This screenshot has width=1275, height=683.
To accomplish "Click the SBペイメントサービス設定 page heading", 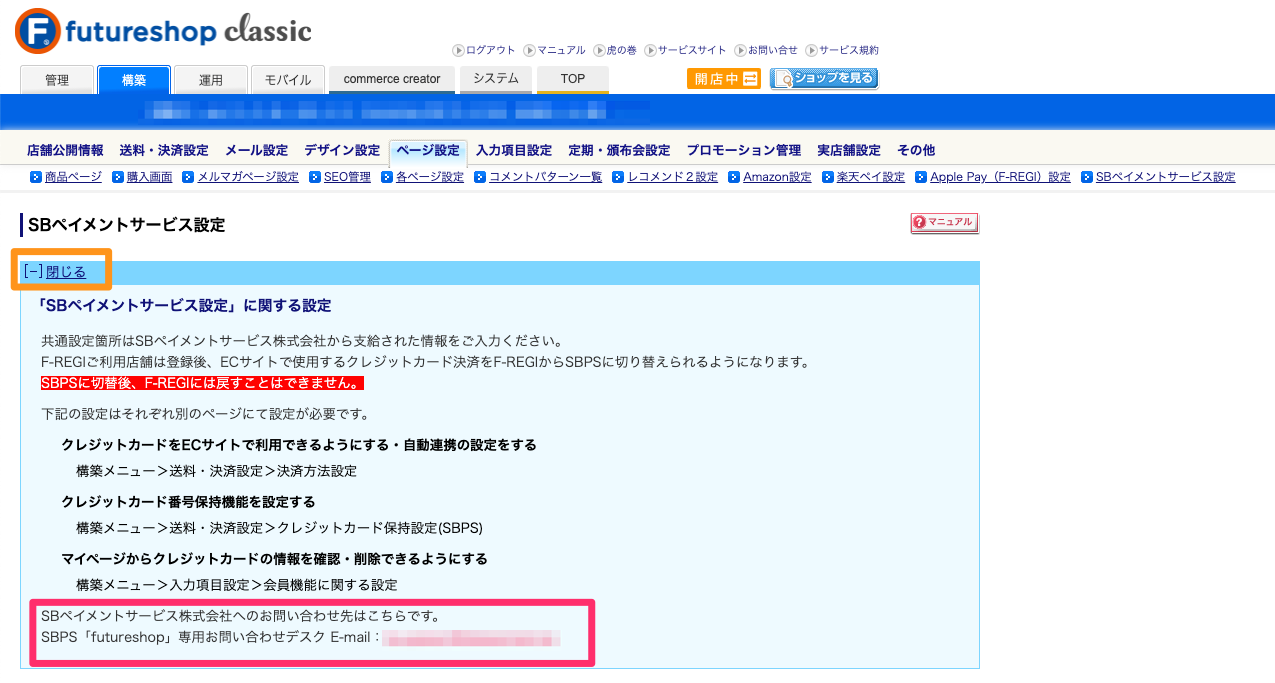I will pyautogui.click(x=127, y=225).
